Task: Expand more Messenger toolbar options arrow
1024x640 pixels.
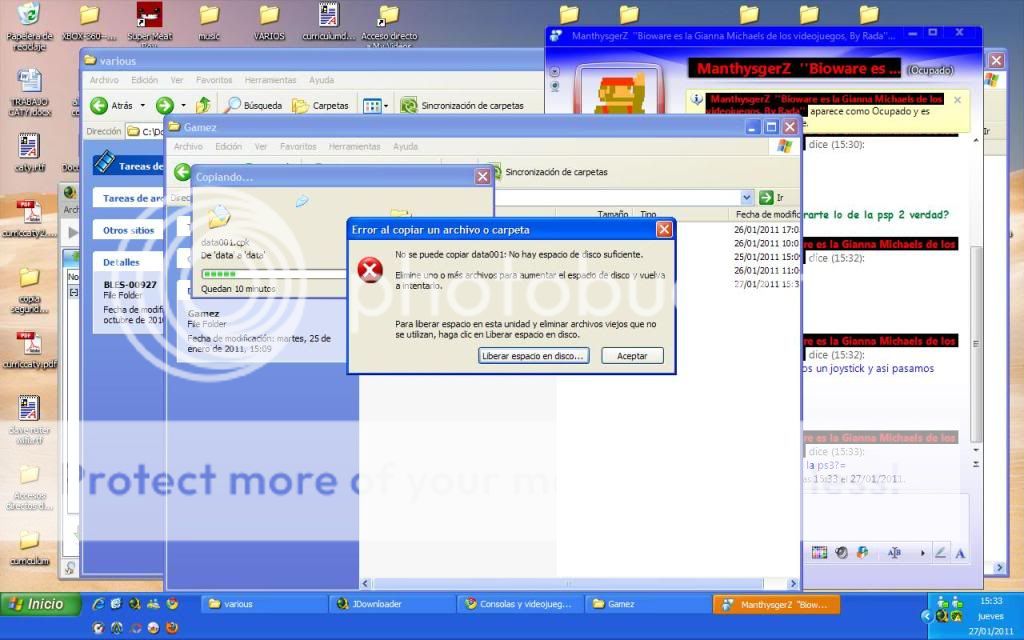Action: pos(922,552)
